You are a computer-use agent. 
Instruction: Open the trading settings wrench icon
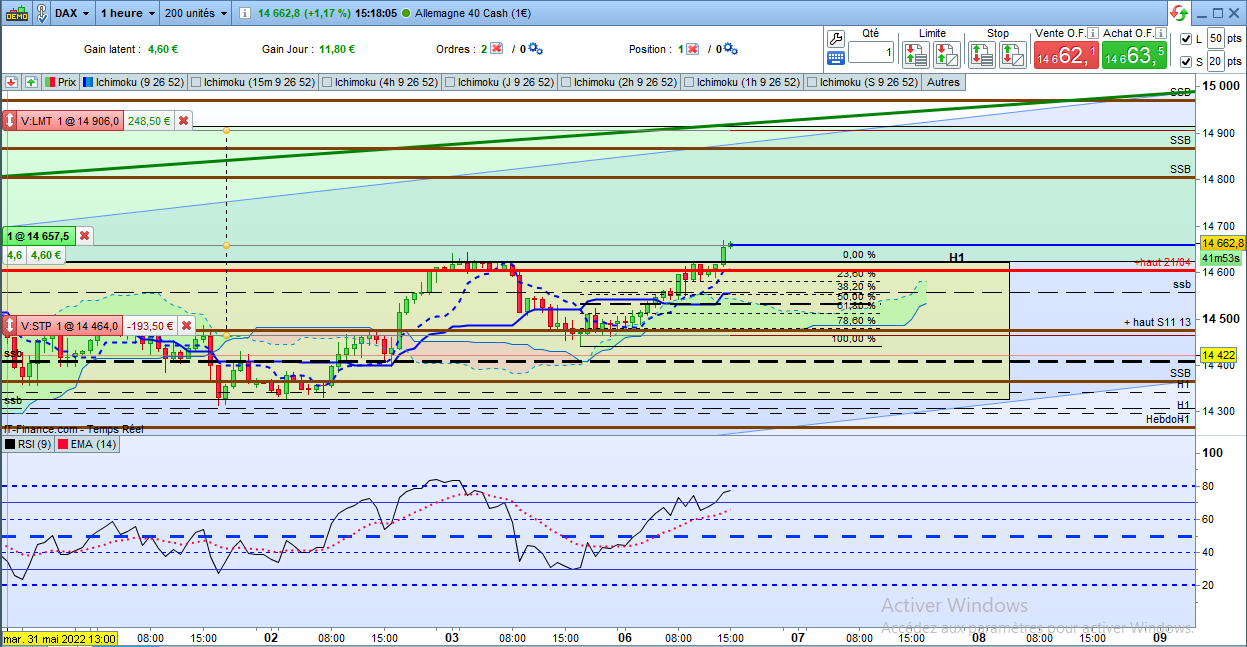click(x=836, y=38)
